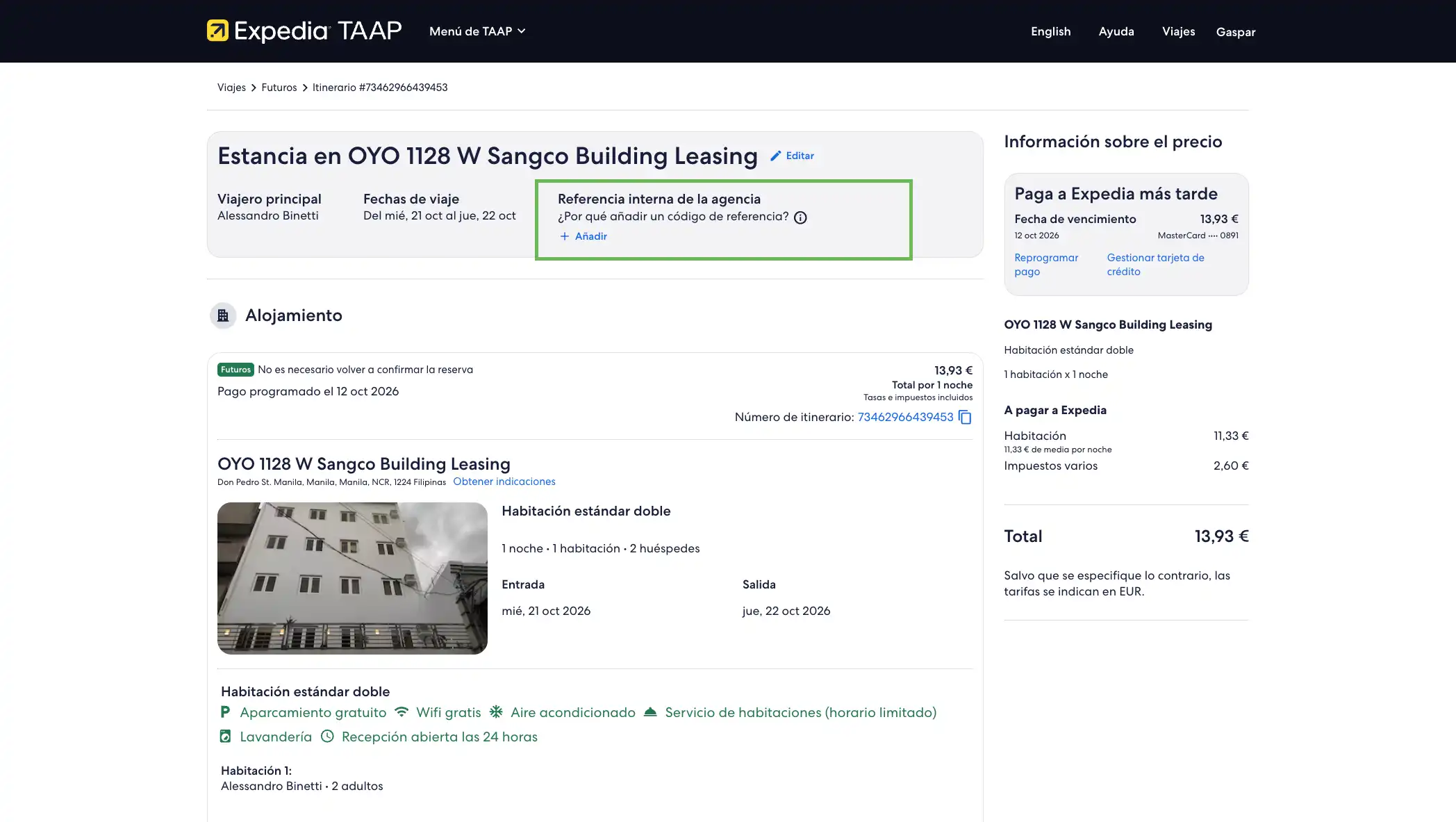The height and width of the screenshot is (822, 1456).
Task: Click Obtener indicaciones link
Action: click(x=504, y=482)
